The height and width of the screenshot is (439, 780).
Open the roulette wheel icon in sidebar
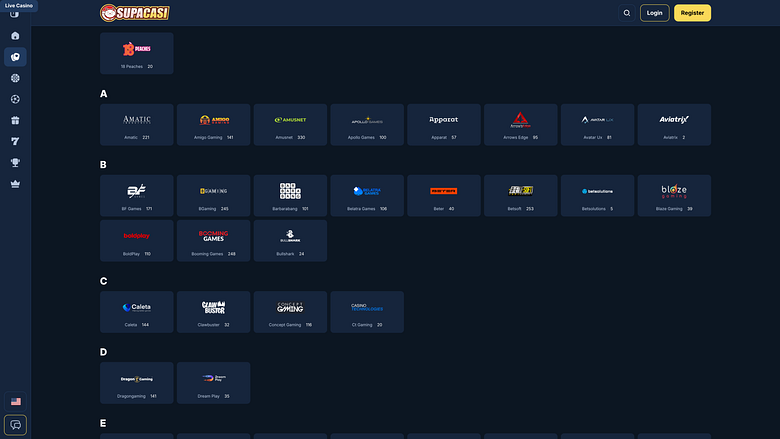click(15, 78)
